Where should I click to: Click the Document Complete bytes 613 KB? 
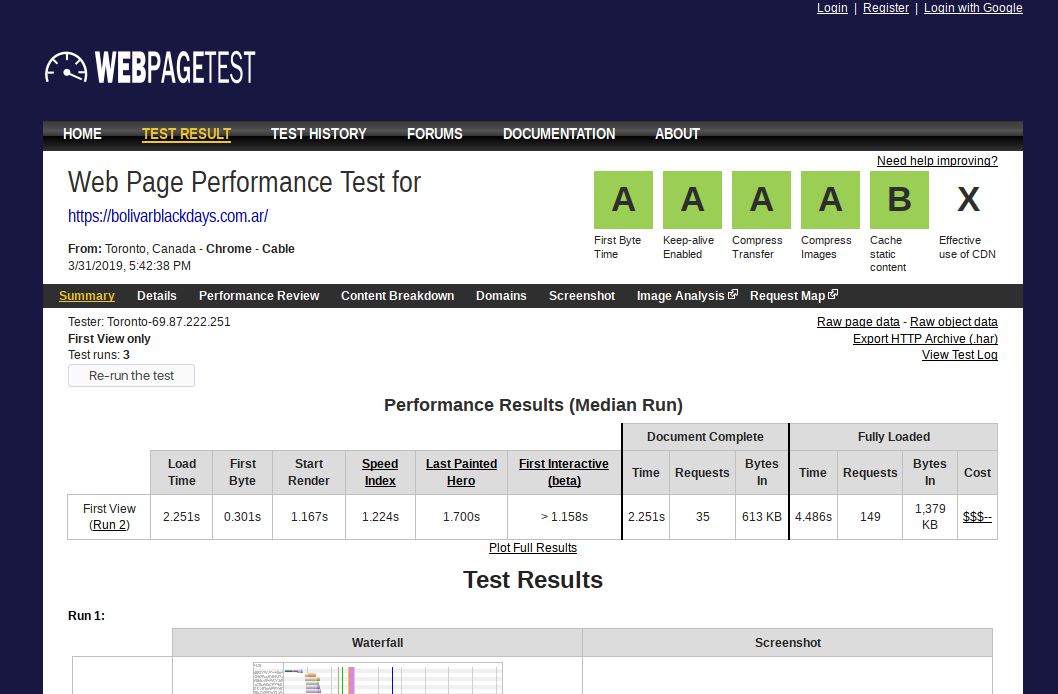[x=762, y=517]
